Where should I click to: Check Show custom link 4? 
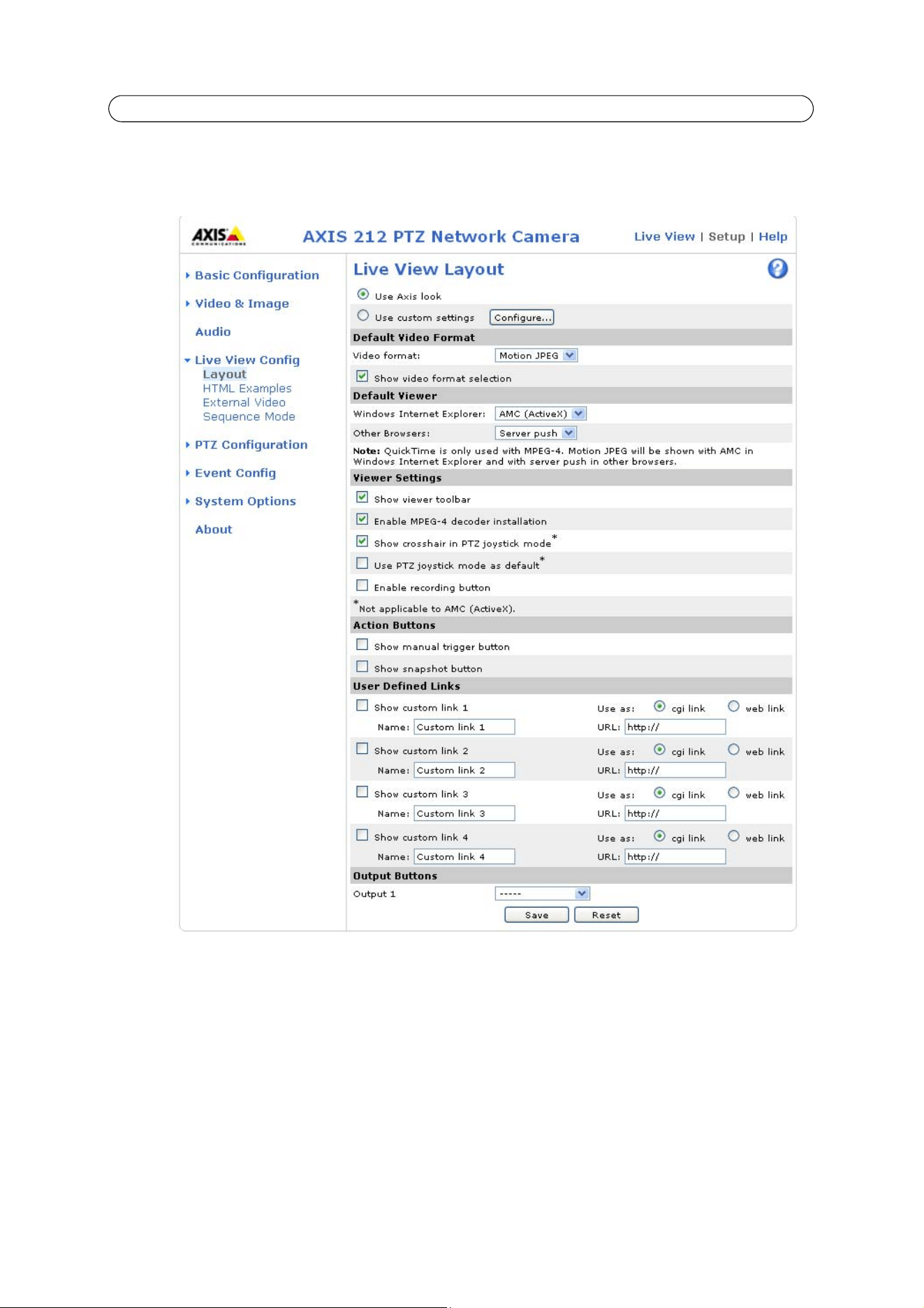coord(362,836)
